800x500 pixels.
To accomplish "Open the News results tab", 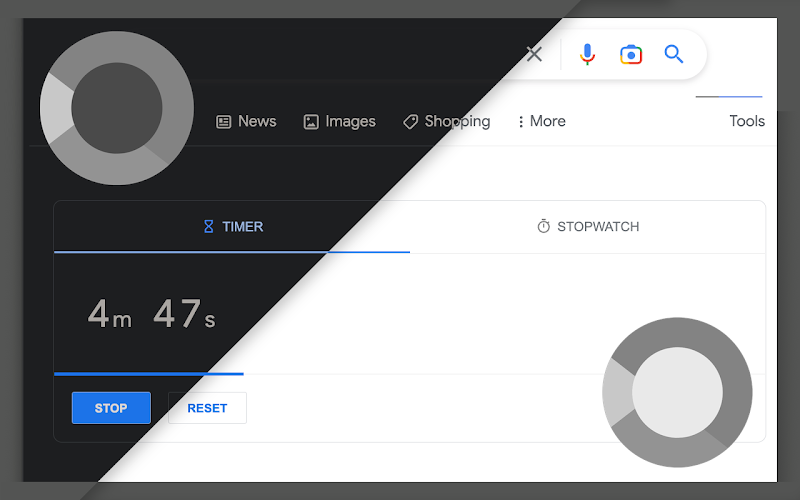I will pos(246,121).
